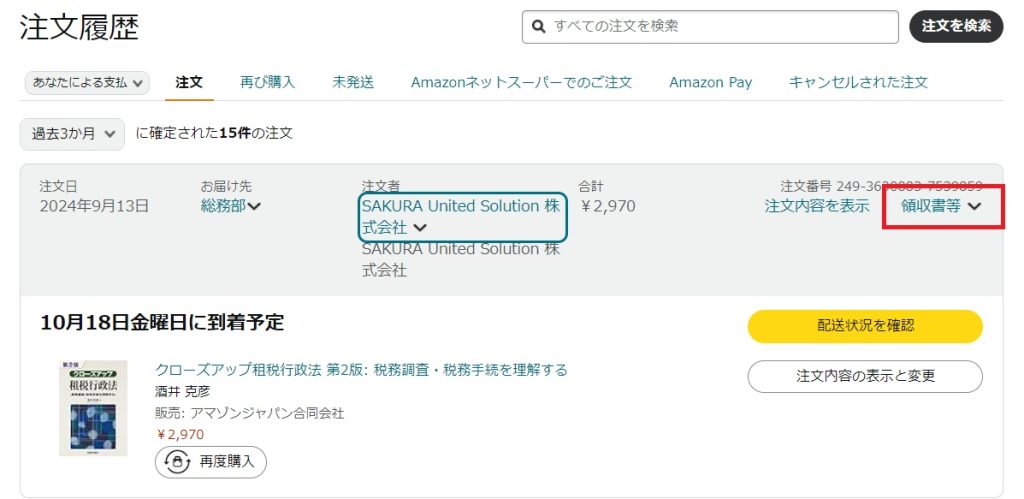The height and width of the screenshot is (499, 1024).
Task: Expand the 過去3か月 period dropdown
Action: 72,132
